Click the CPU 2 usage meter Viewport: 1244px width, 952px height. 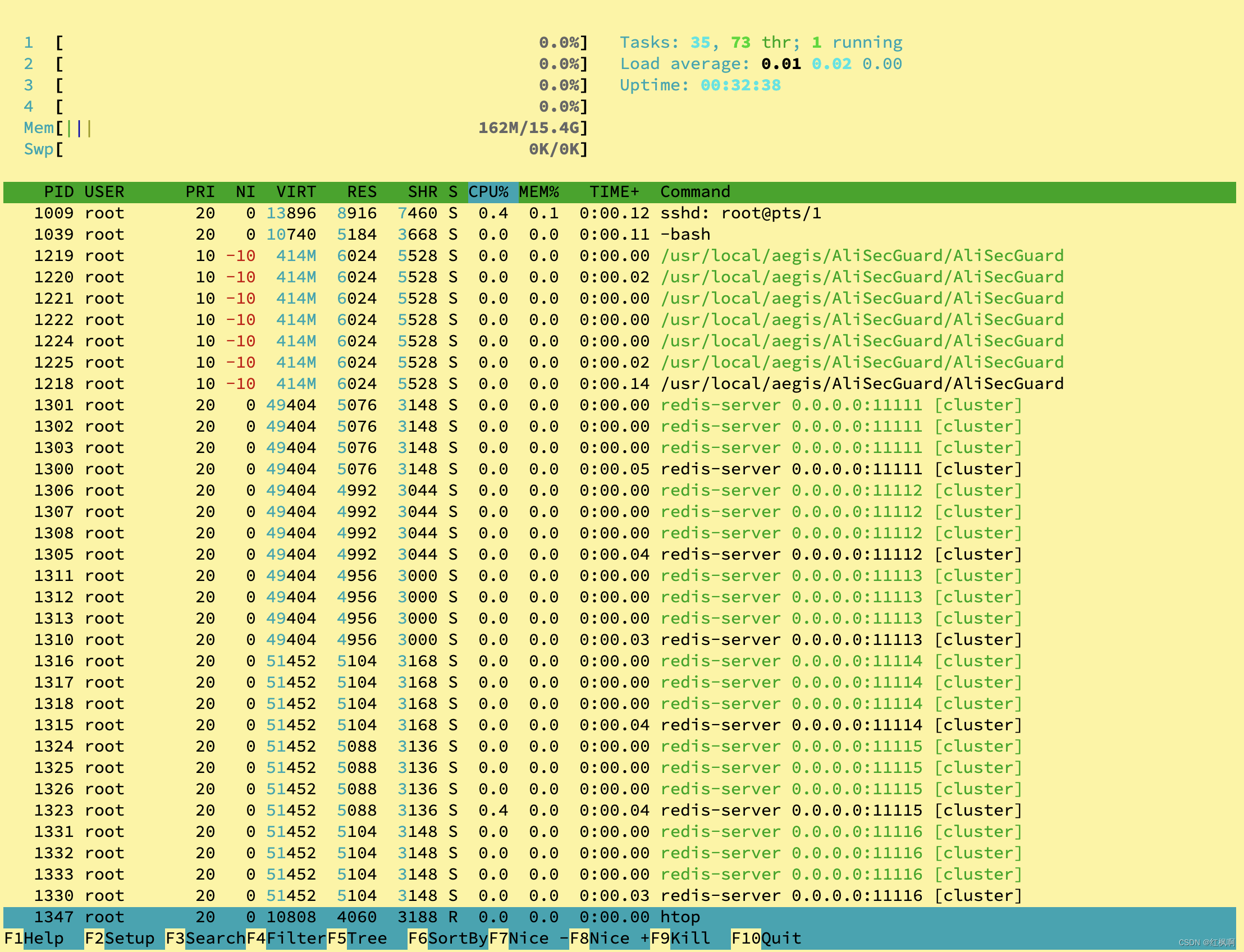305,64
